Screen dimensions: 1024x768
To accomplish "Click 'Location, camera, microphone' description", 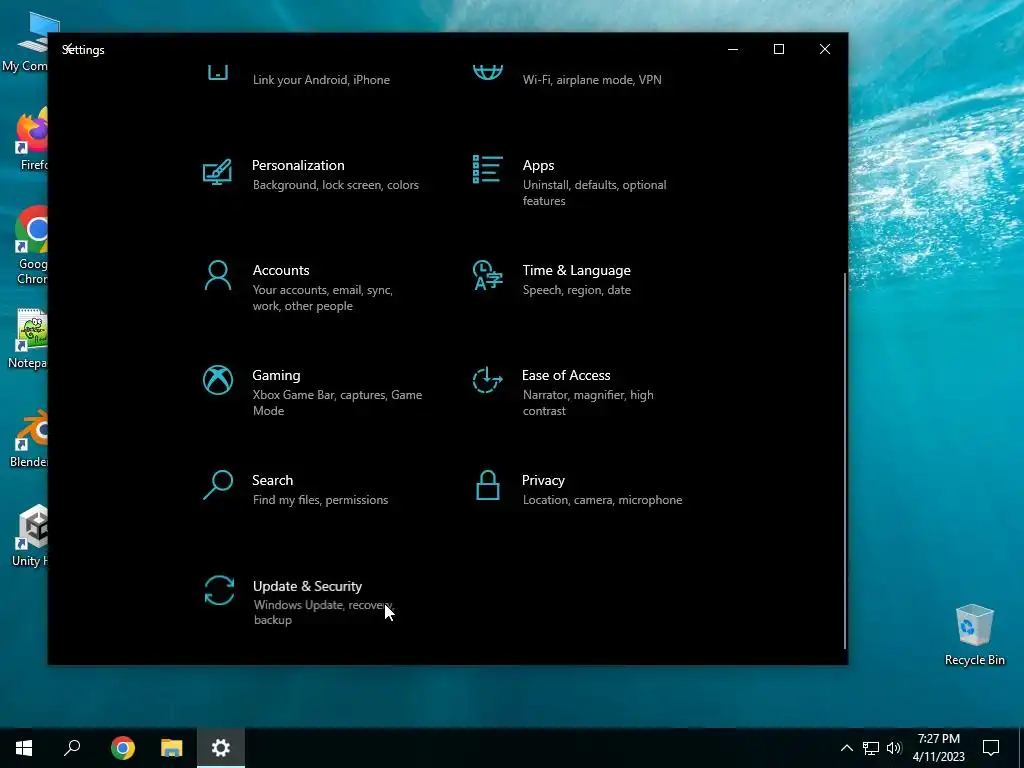I will [x=603, y=500].
